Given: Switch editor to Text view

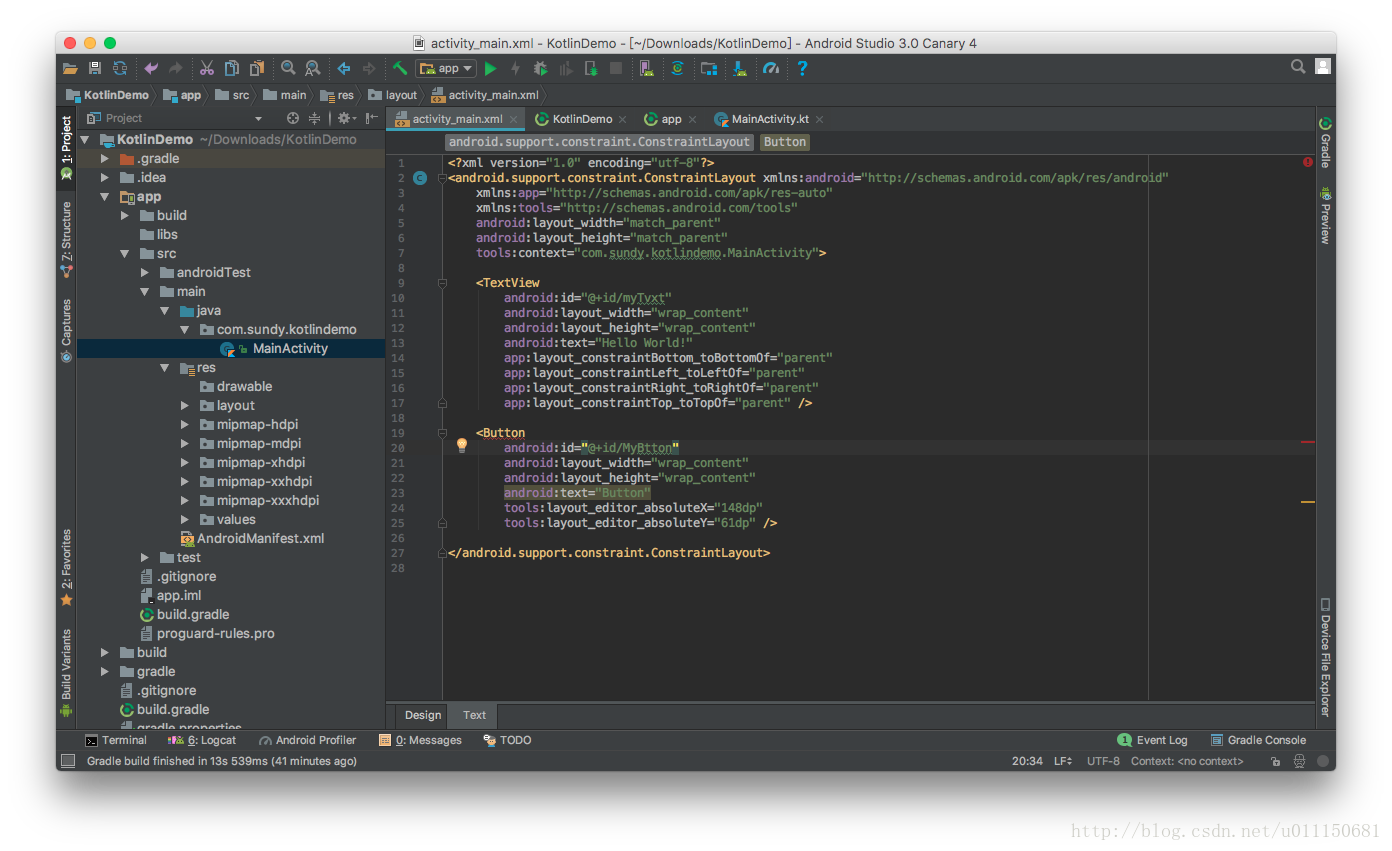Looking at the screenshot, I should [x=474, y=715].
